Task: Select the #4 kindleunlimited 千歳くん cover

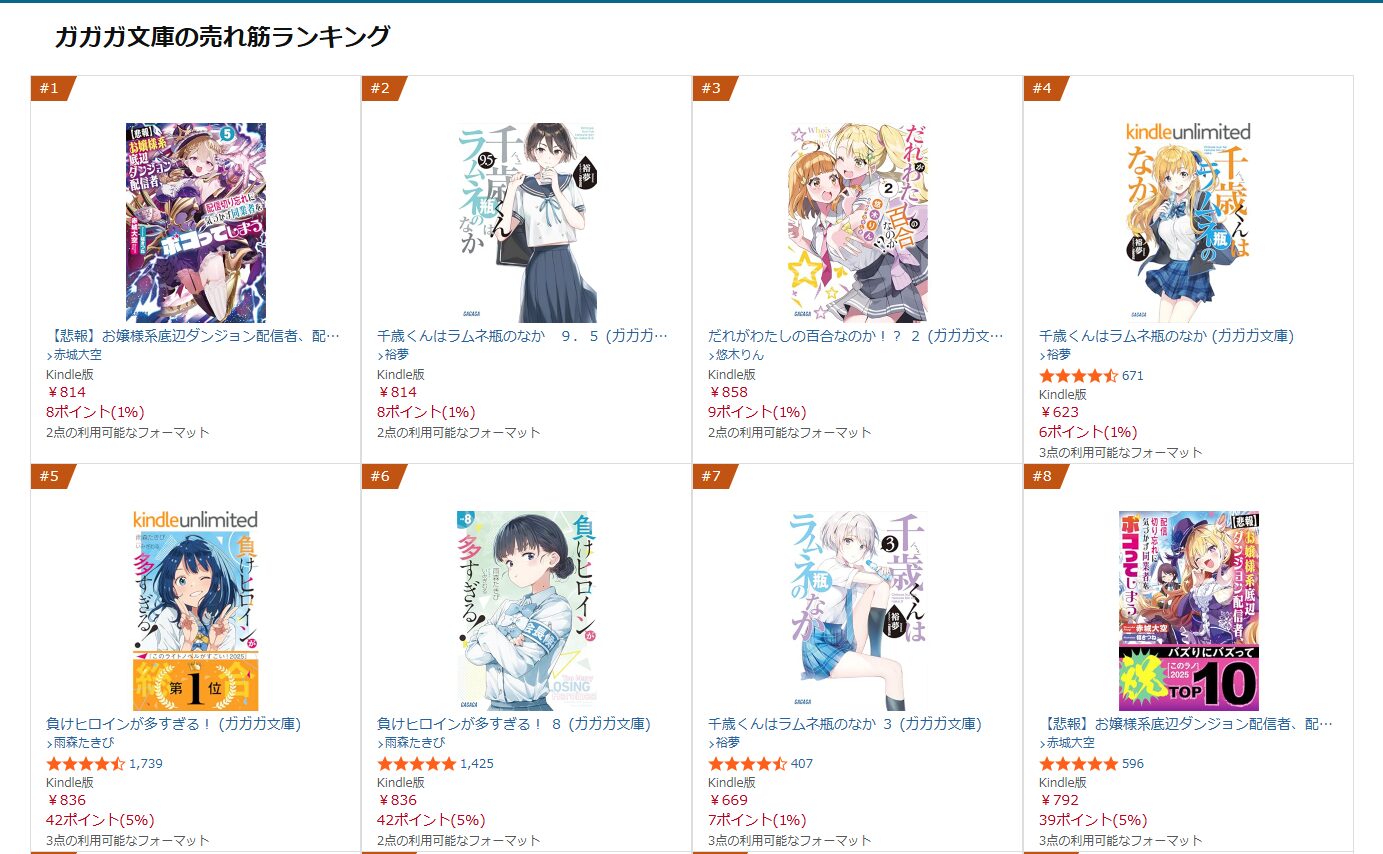Action: pyautogui.click(x=1188, y=222)
